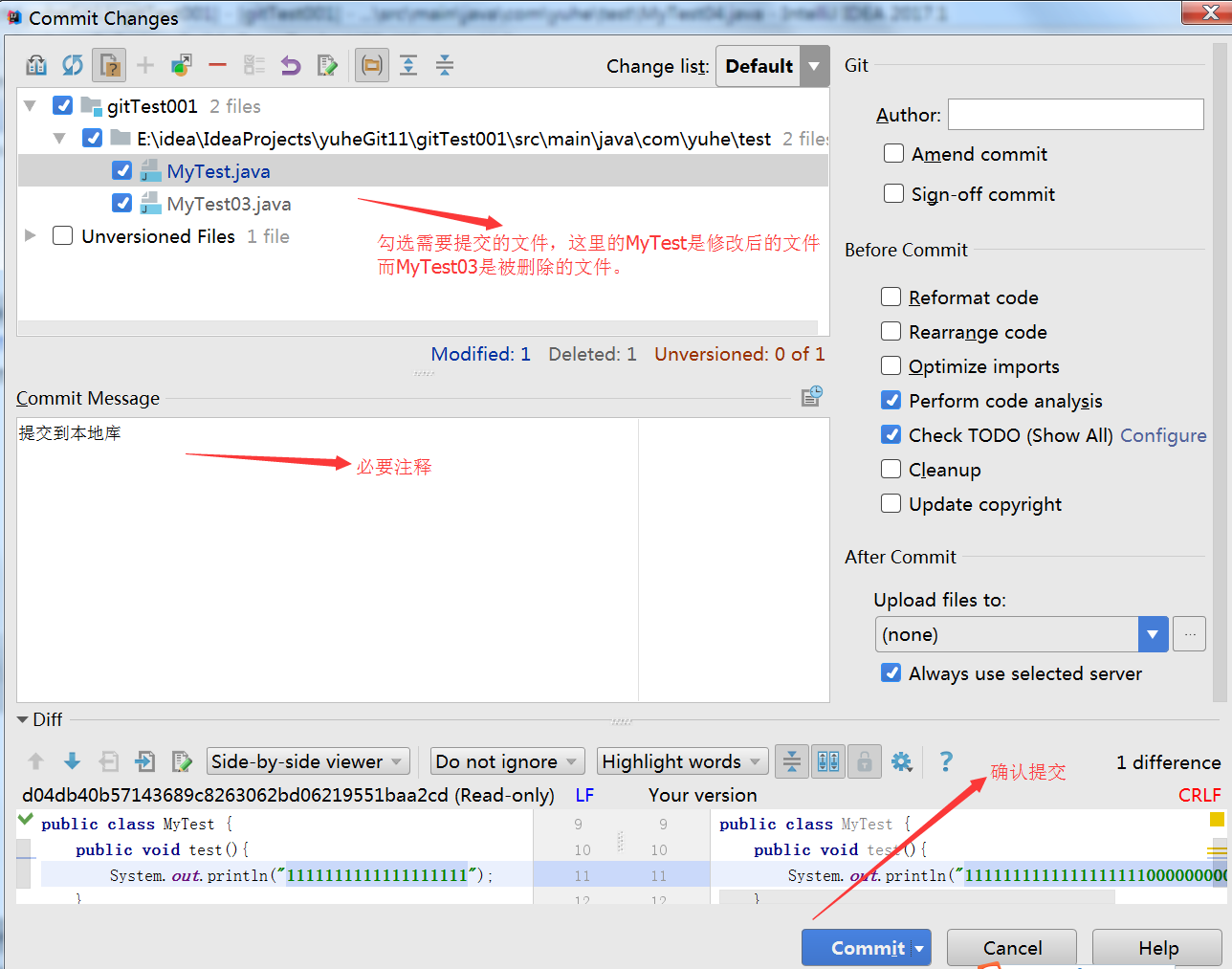Screen dimensions: 1232x969
Task: Toggle the group by directory icon
Action: tap(372, 65)
